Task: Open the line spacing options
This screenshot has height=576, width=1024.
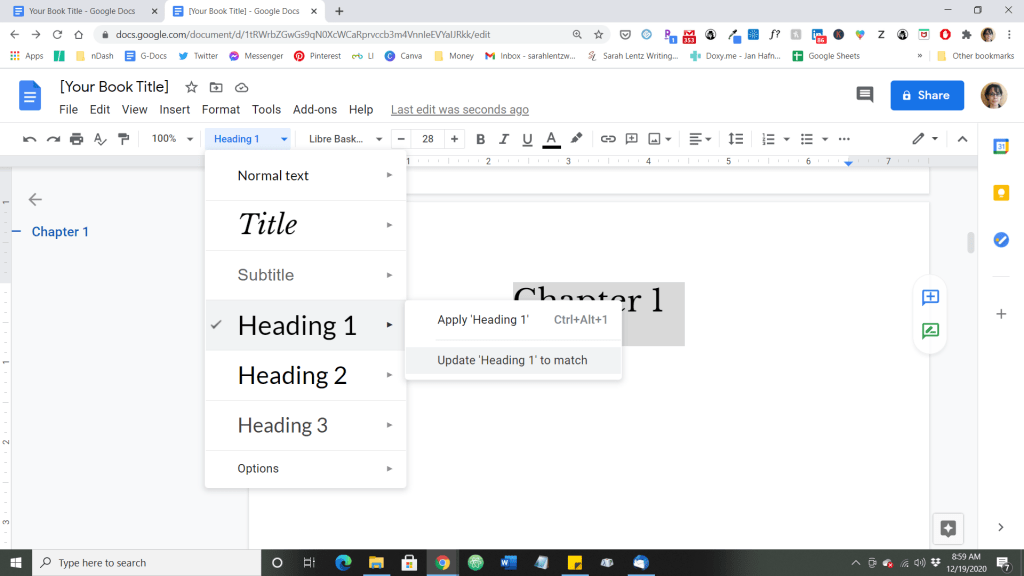Action: pos(735,138)
